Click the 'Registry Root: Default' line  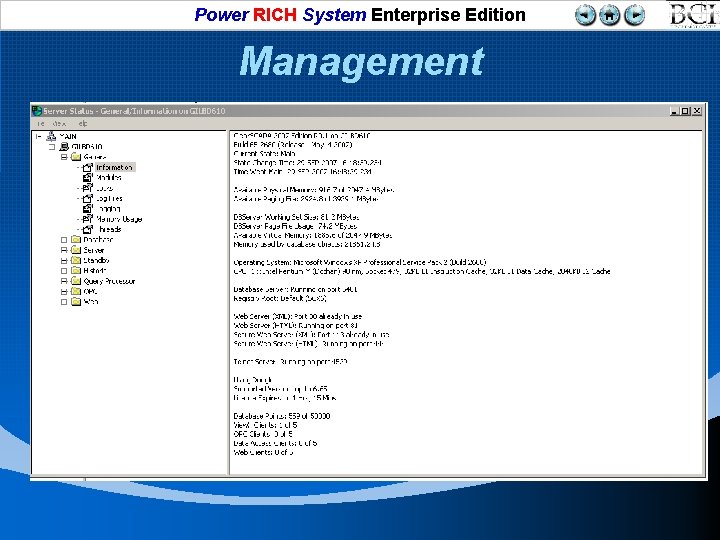coord(280,298)
